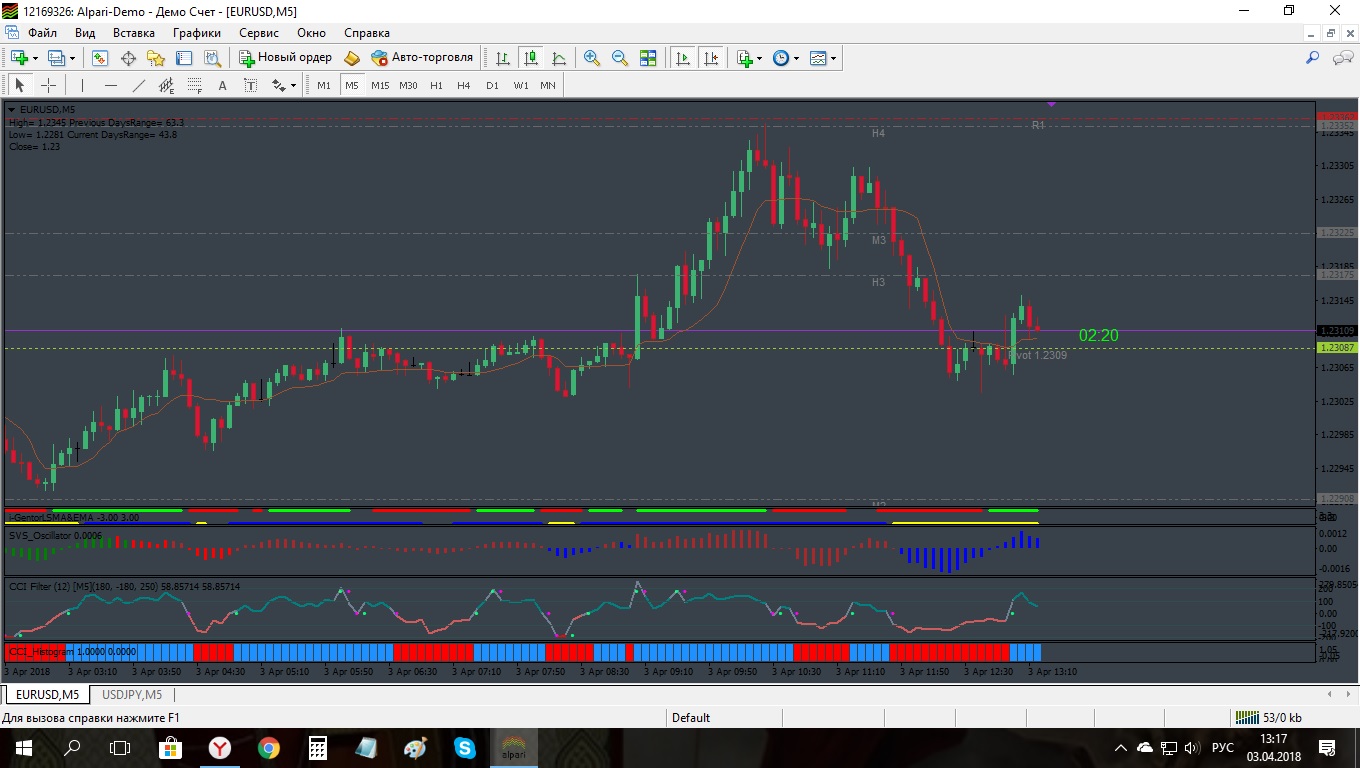Screen dimensions: 1360x768
Task: Switch timeframe to W1
Action: point(521,85)
